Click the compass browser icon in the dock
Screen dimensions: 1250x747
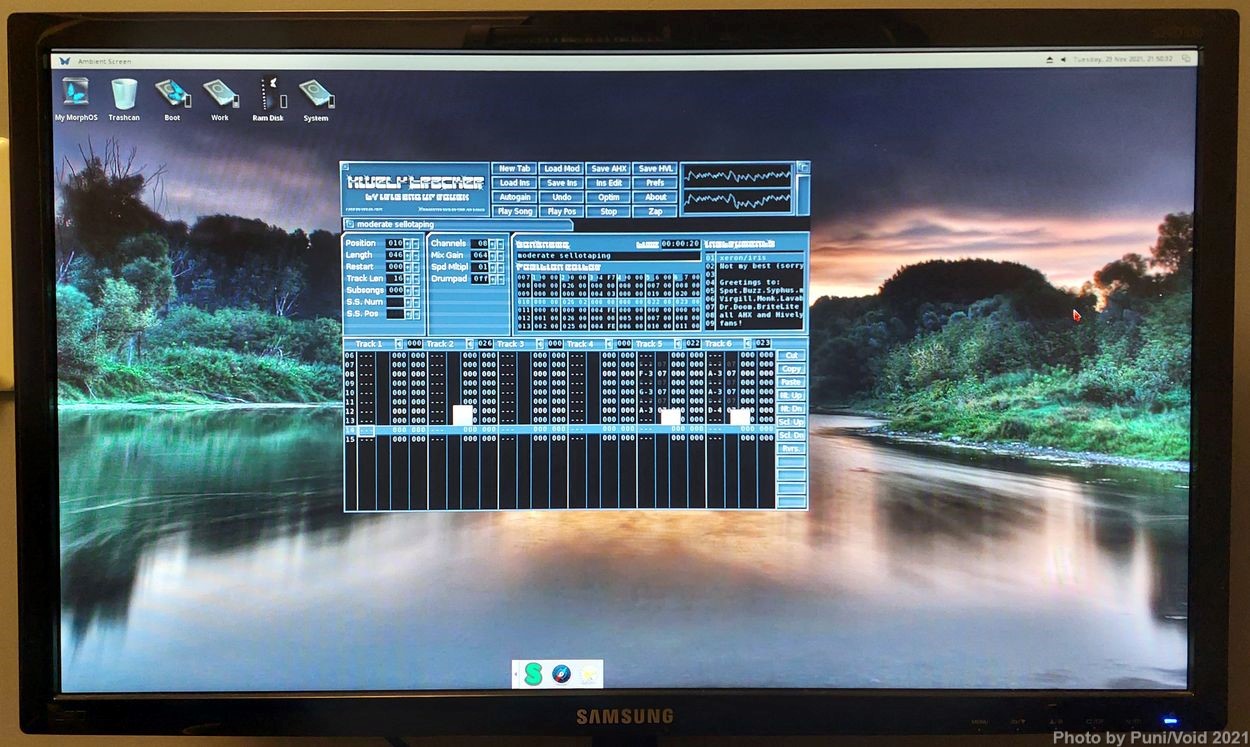click(562, 675)
